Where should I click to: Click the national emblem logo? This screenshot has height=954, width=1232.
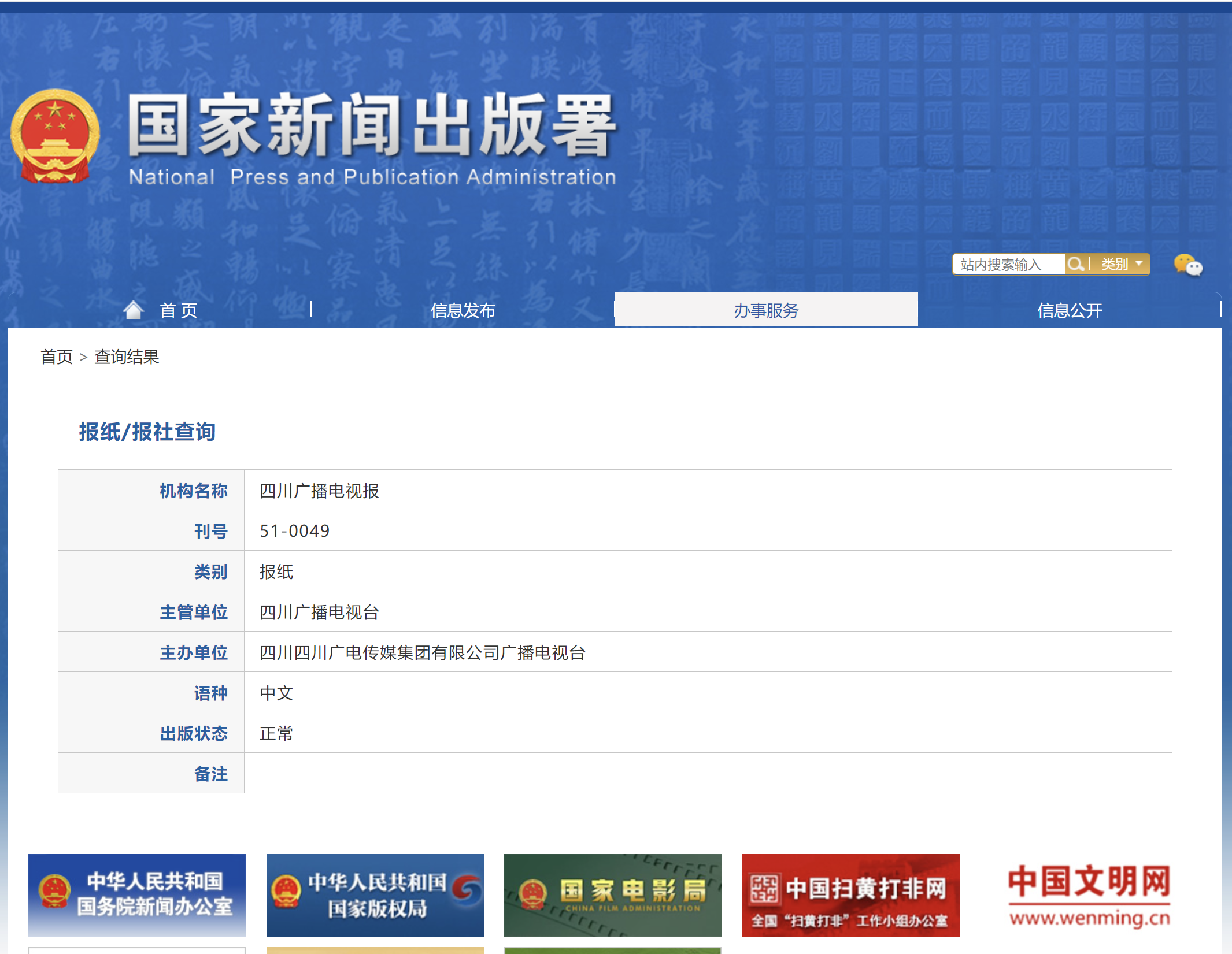click(x=55, y=136)
